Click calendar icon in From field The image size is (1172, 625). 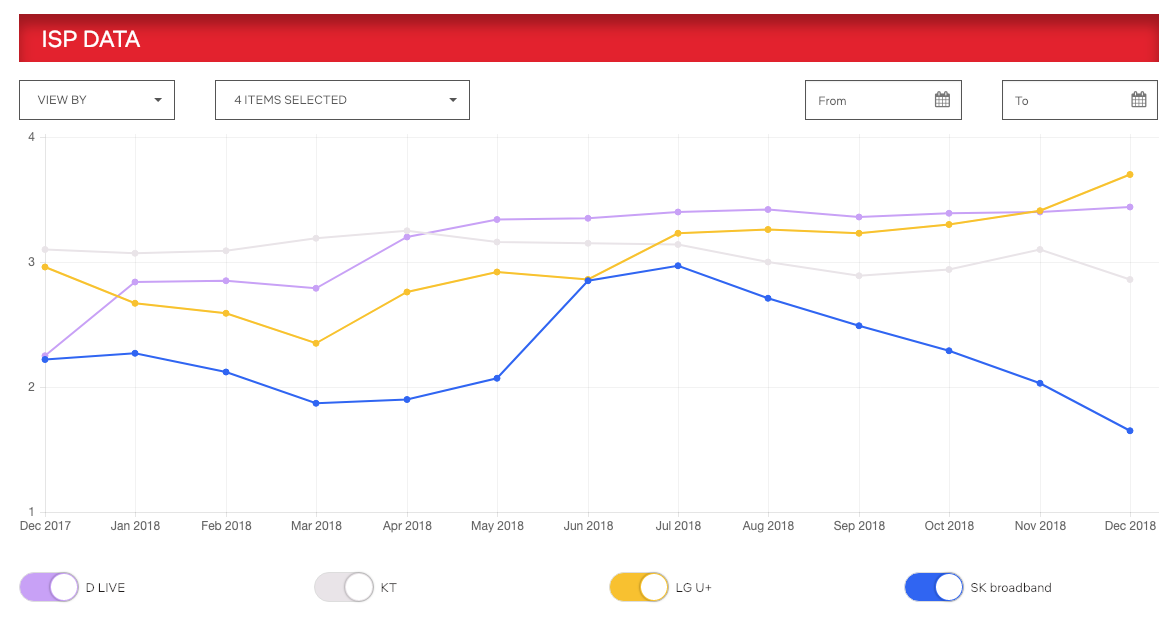(941, 100)
